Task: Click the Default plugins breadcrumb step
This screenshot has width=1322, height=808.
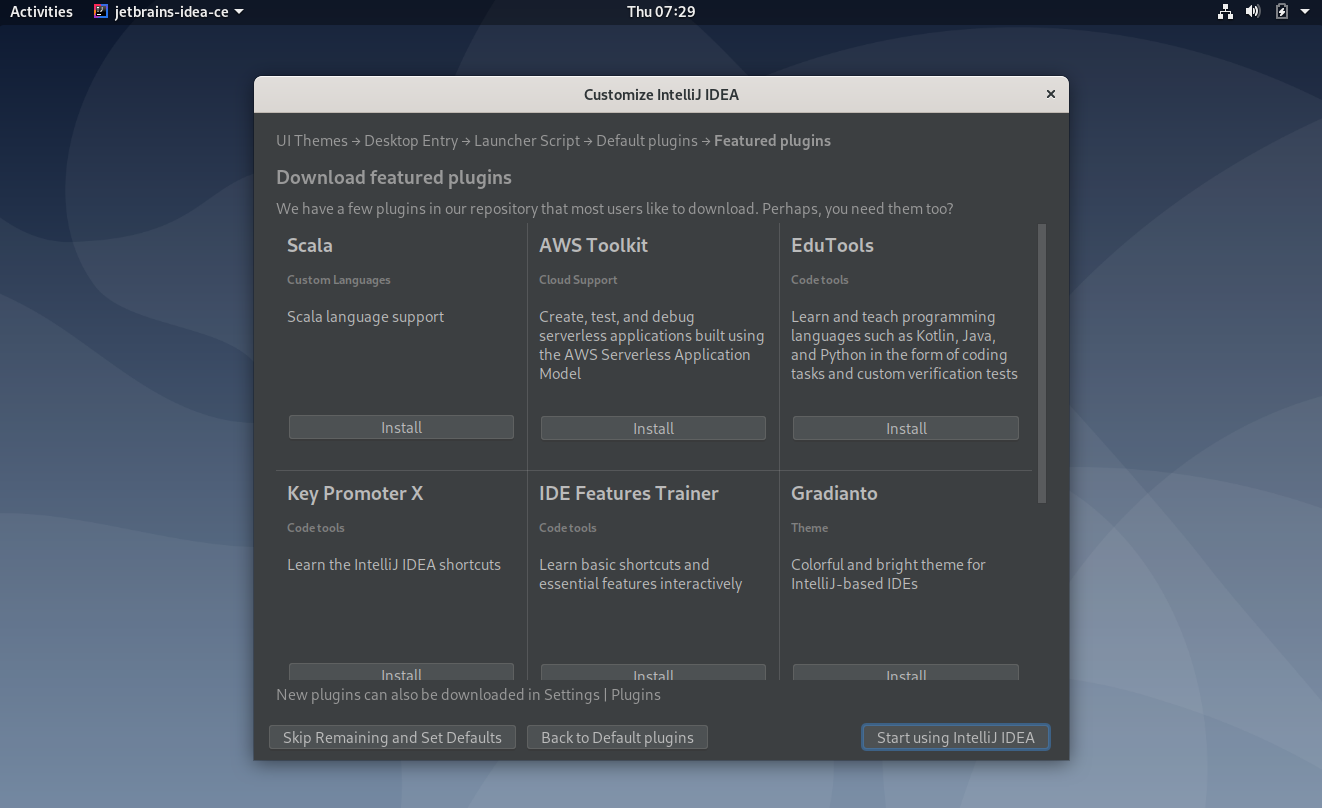Action: tap(647, 141)
